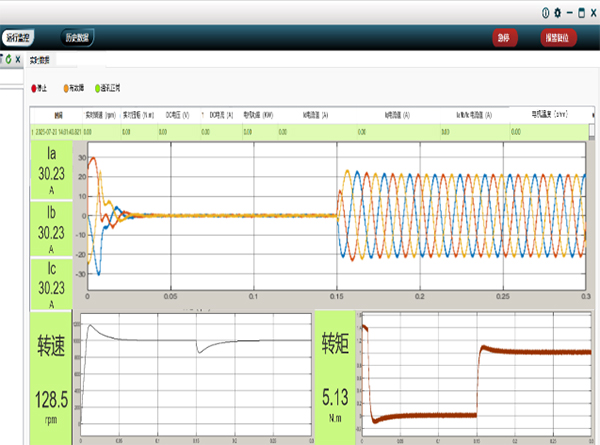Click the green communication-normal status dot
The image size is (600, 445).
tap(97, 88)
